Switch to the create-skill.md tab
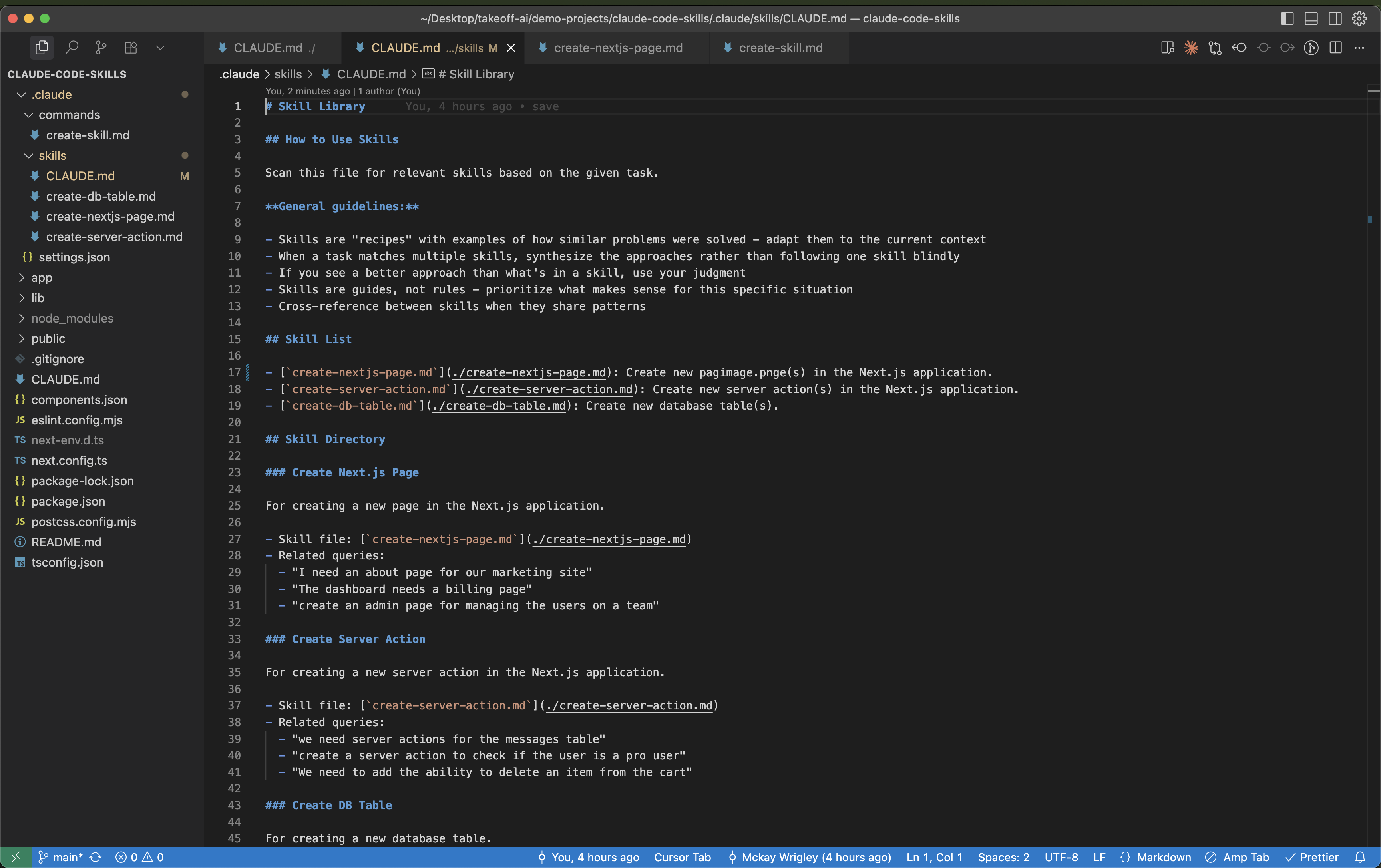 tap(780, 48)
